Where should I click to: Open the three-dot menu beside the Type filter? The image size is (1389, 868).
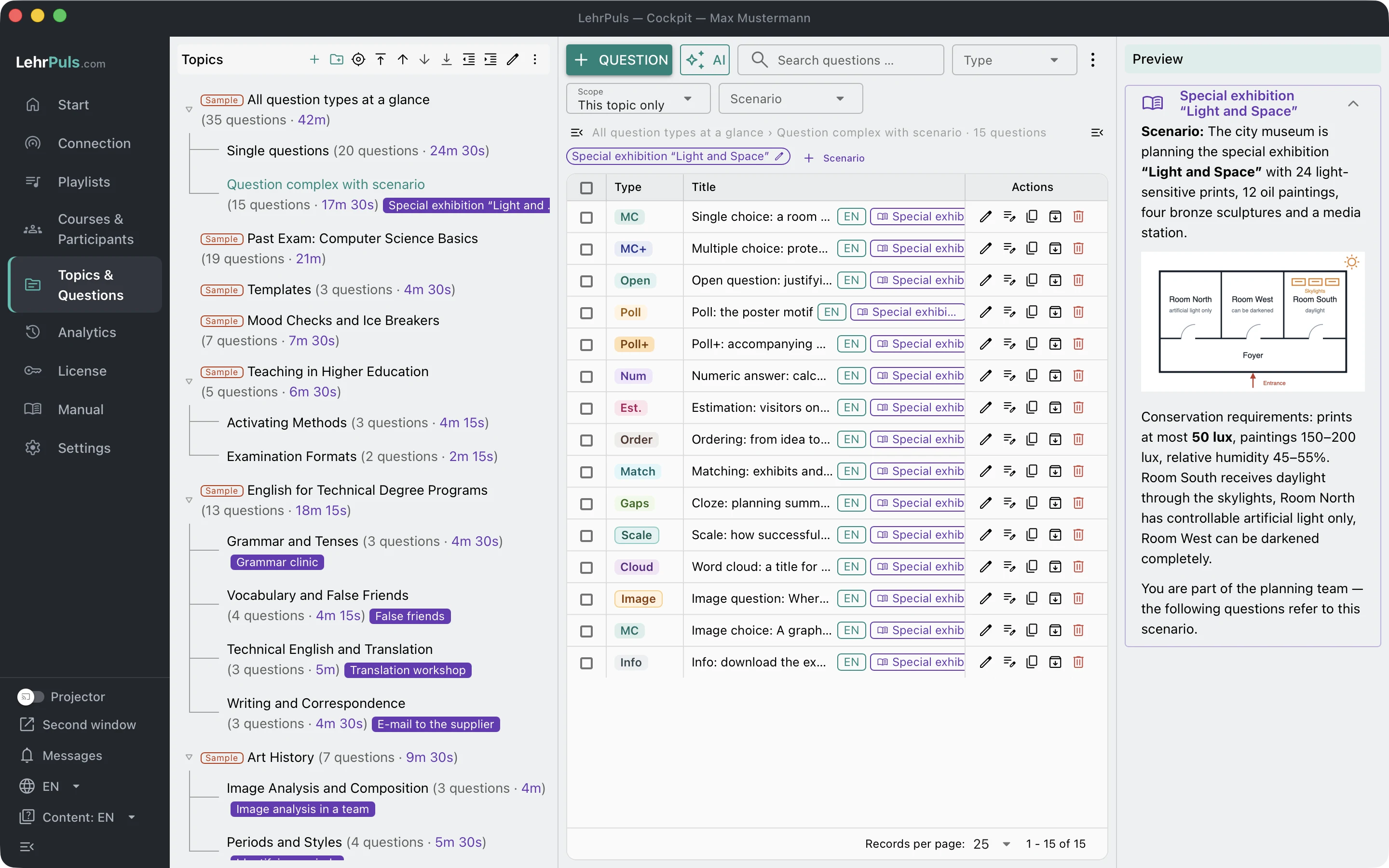pos(1092,60)
